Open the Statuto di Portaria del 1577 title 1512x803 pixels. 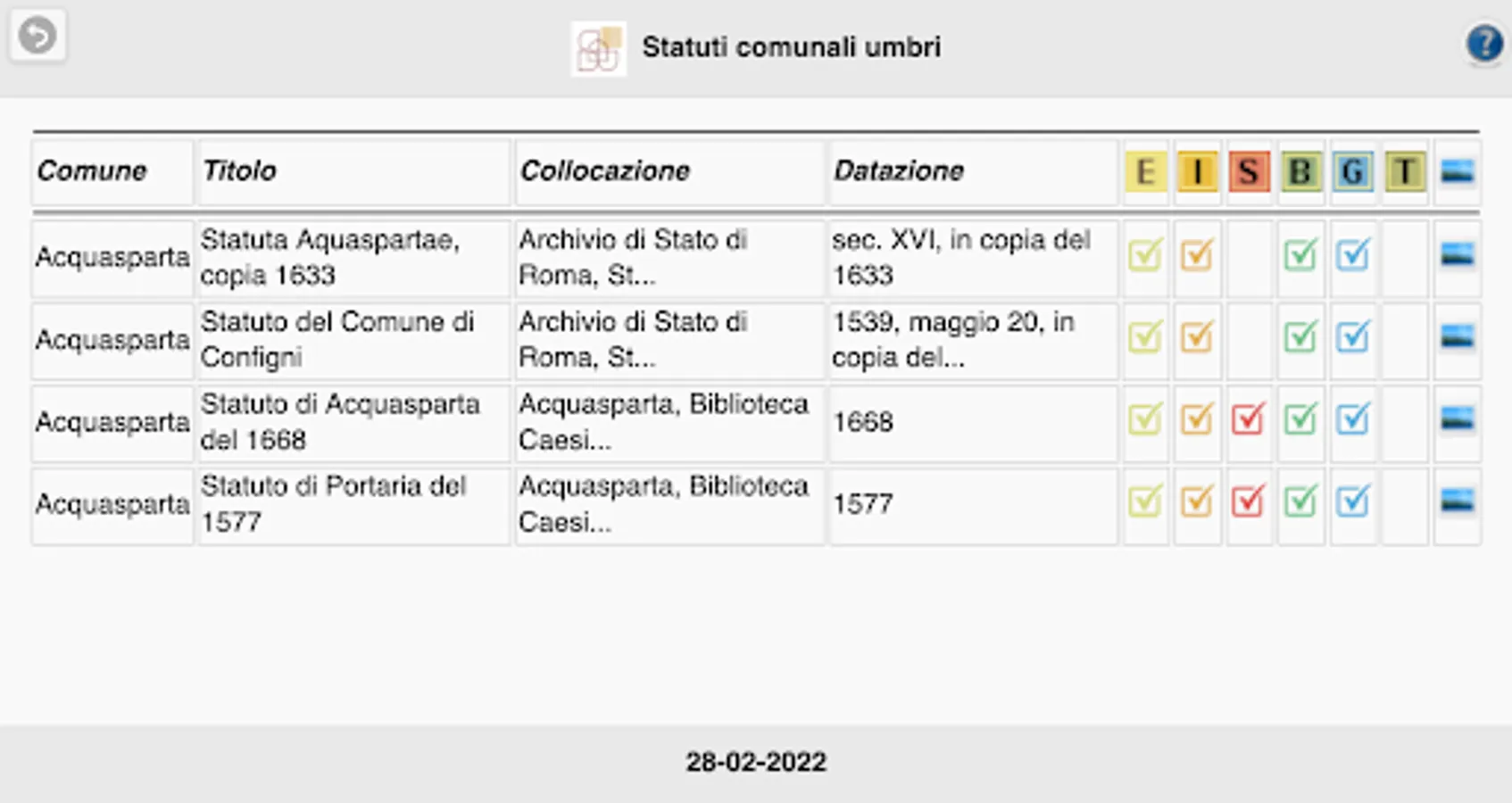click(333, 503)
